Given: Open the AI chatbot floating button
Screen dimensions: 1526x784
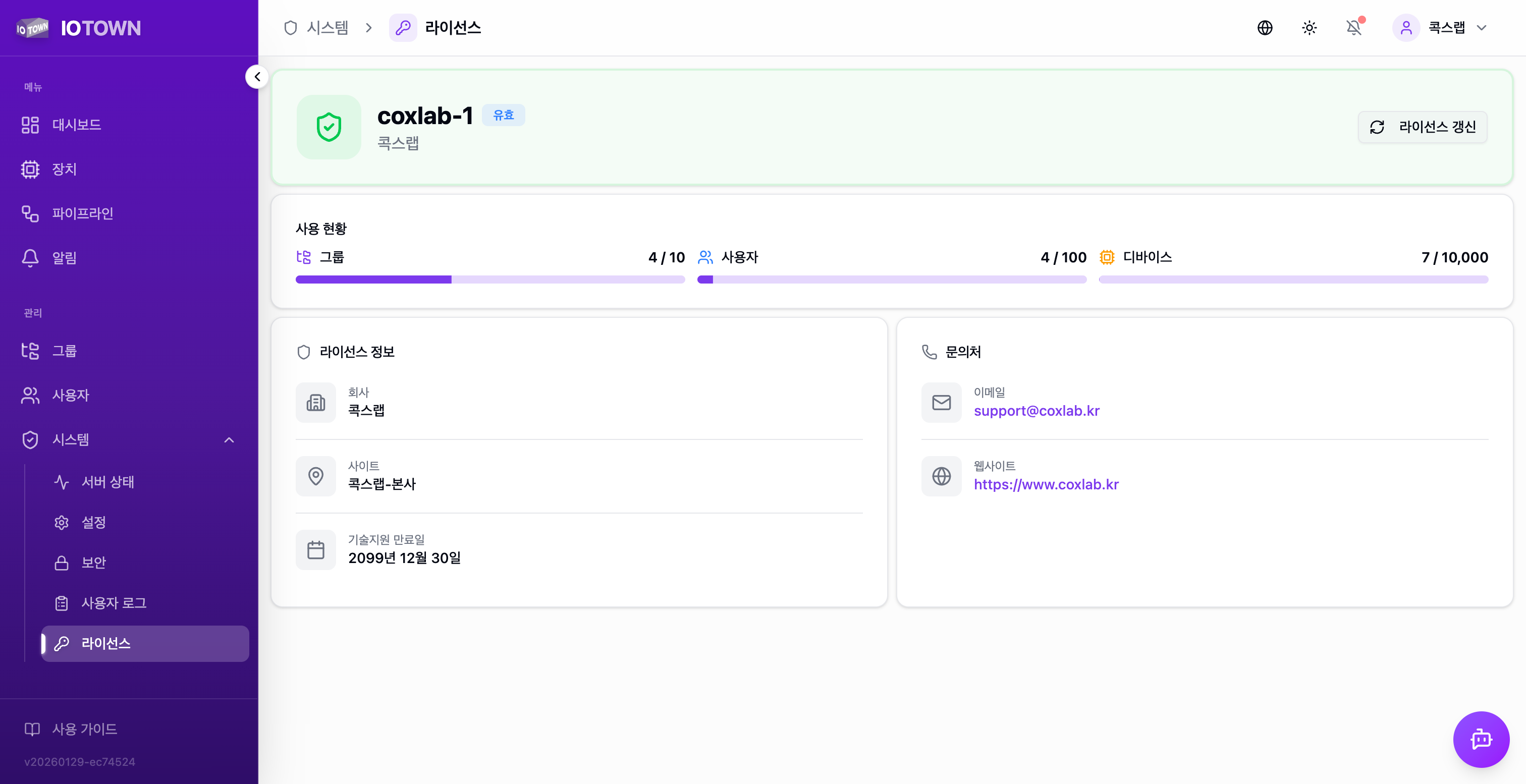Looking at the screenshot, I should click(1481, 739).
